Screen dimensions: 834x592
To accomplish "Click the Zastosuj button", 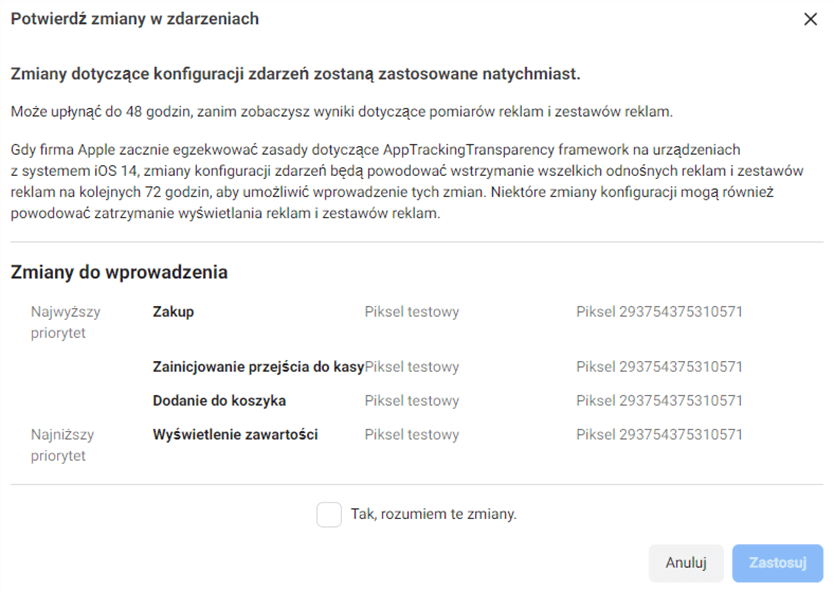I will coord(778,563).
